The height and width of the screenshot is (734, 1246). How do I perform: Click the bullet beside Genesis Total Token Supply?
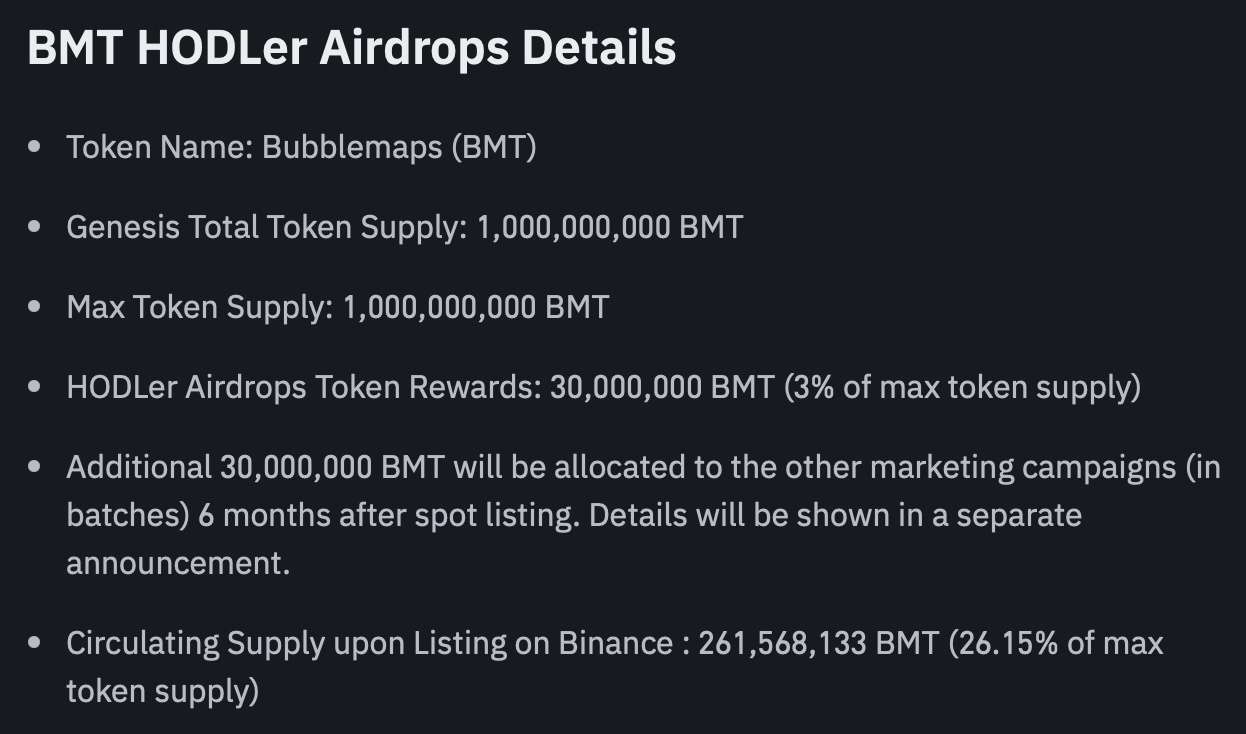pyautogui.click(x=35, y=227)
